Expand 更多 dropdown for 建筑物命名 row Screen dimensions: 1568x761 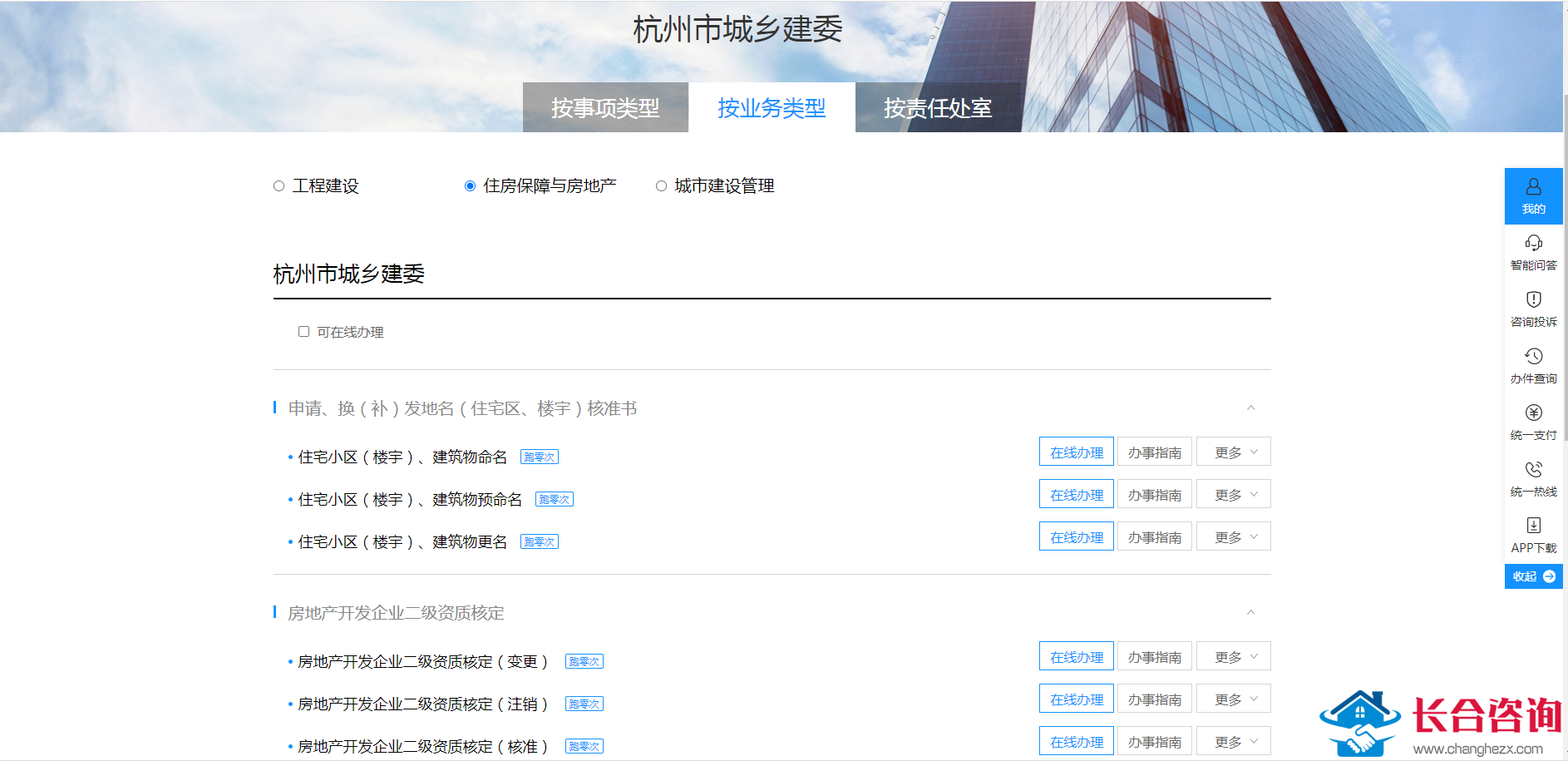click(x=1234, y=452)
